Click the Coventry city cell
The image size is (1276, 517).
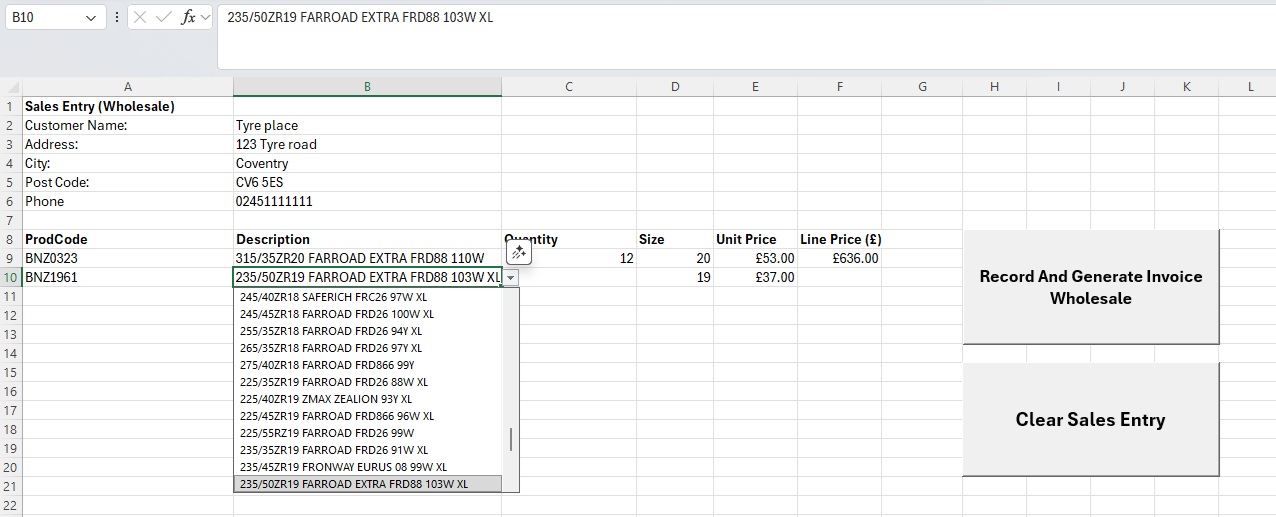coord(367,163)
